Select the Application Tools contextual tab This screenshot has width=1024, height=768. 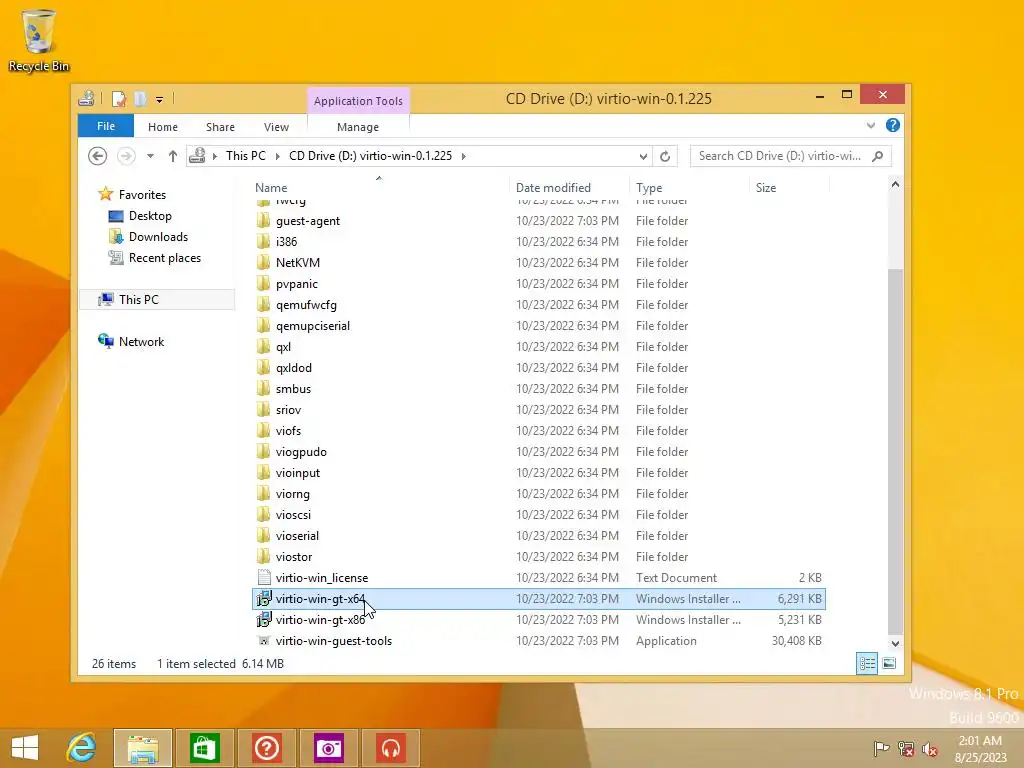(358, 101)
